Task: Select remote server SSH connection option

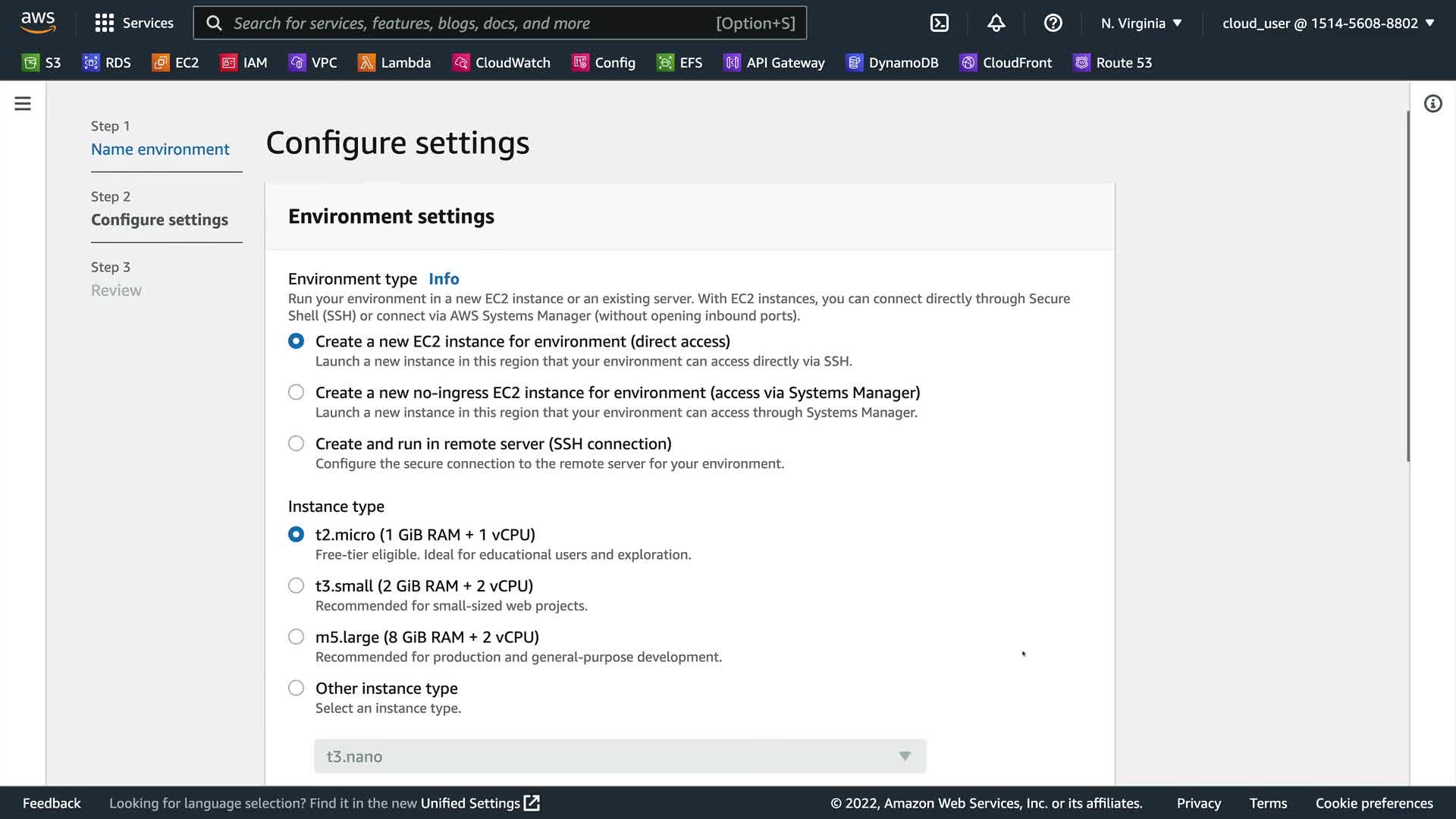Action: point(297,444)
